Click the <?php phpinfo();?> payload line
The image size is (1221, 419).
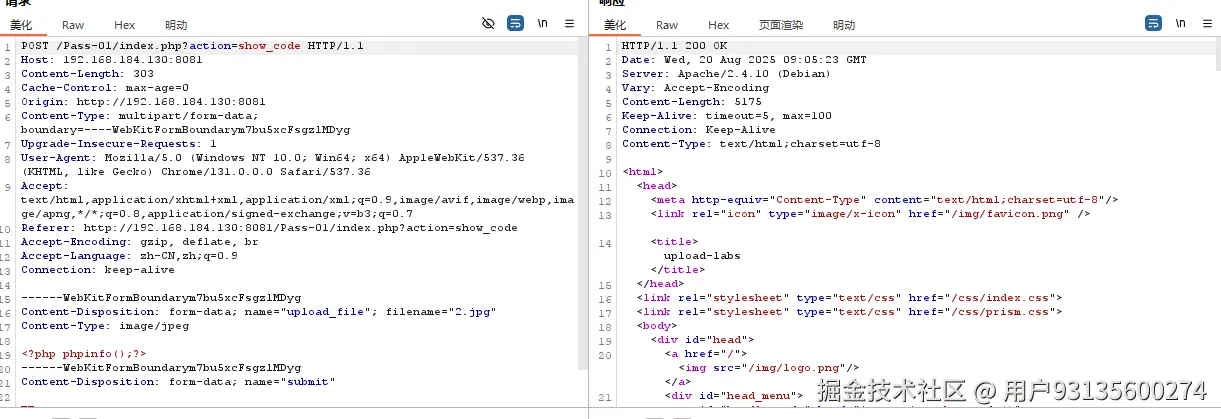pyautogui.click(x=84, y=354)
